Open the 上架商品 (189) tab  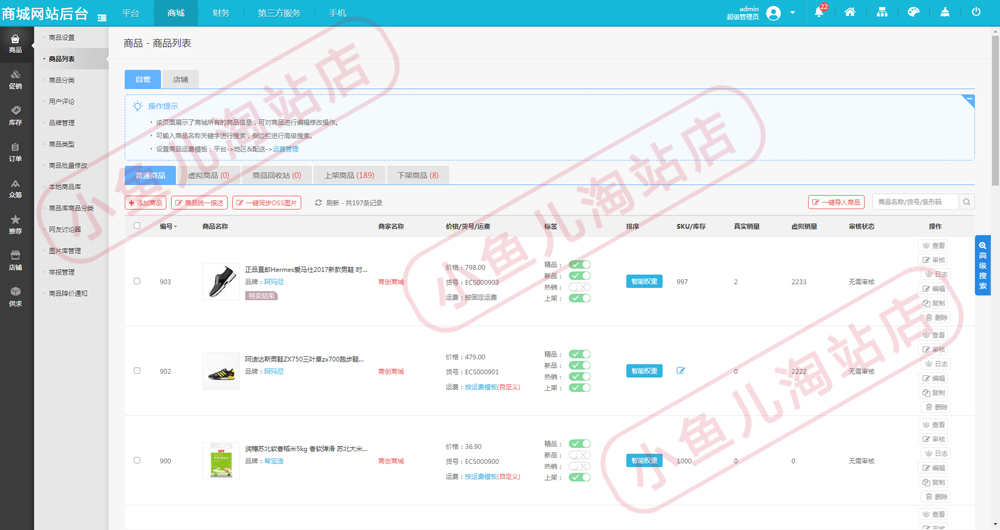click(x=349, y=175)
